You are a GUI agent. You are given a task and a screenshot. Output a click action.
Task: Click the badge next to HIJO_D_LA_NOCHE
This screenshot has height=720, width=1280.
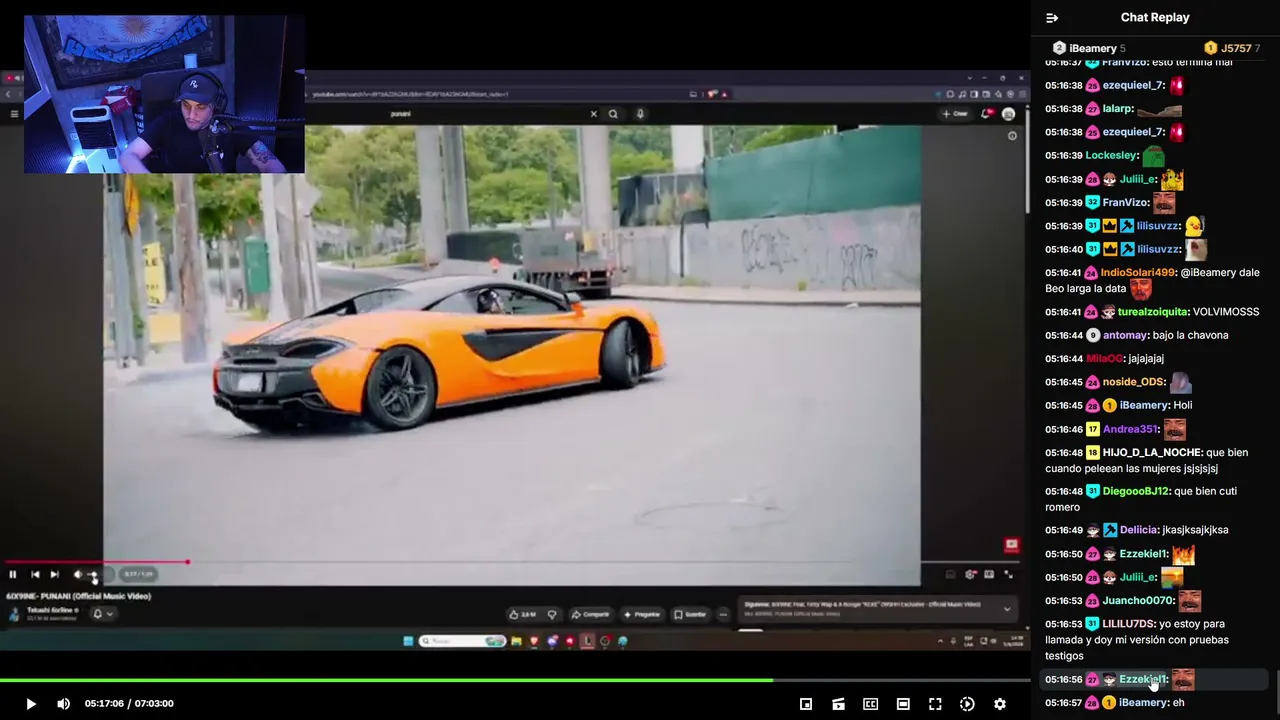1093,452
